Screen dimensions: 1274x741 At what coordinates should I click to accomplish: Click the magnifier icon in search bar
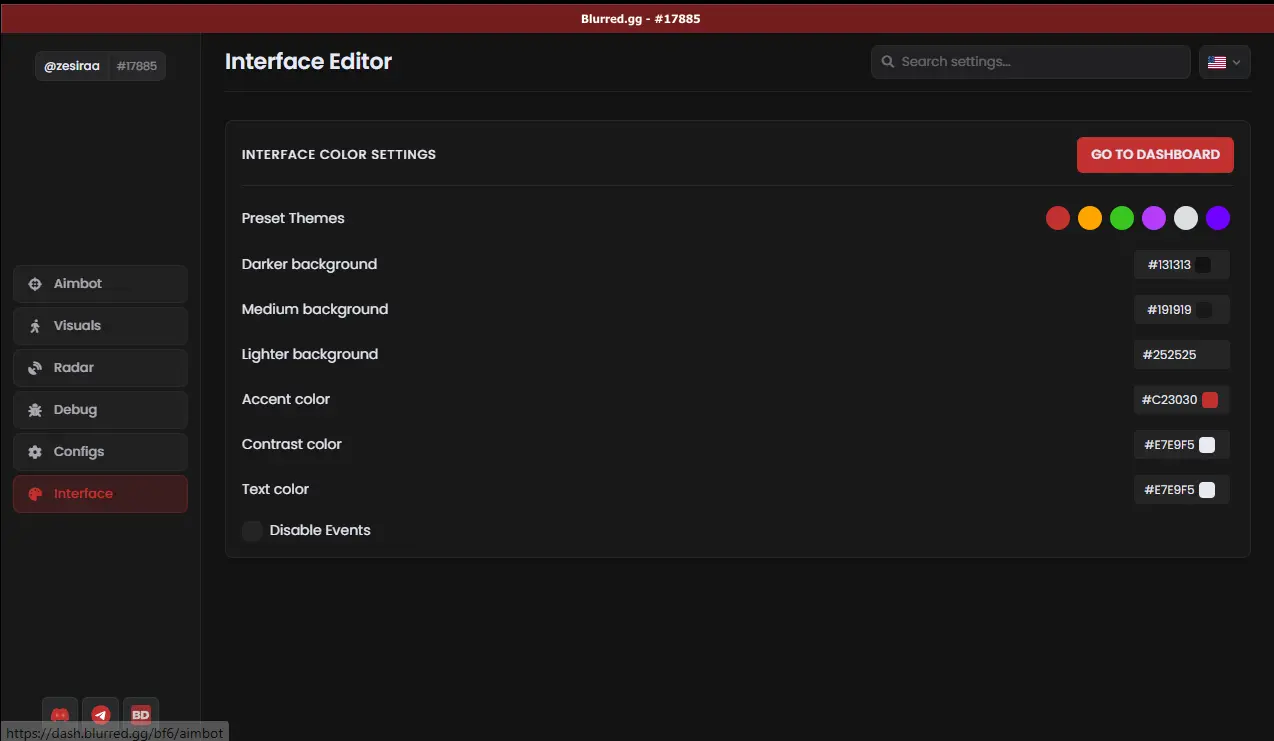(x=887, y=62)
